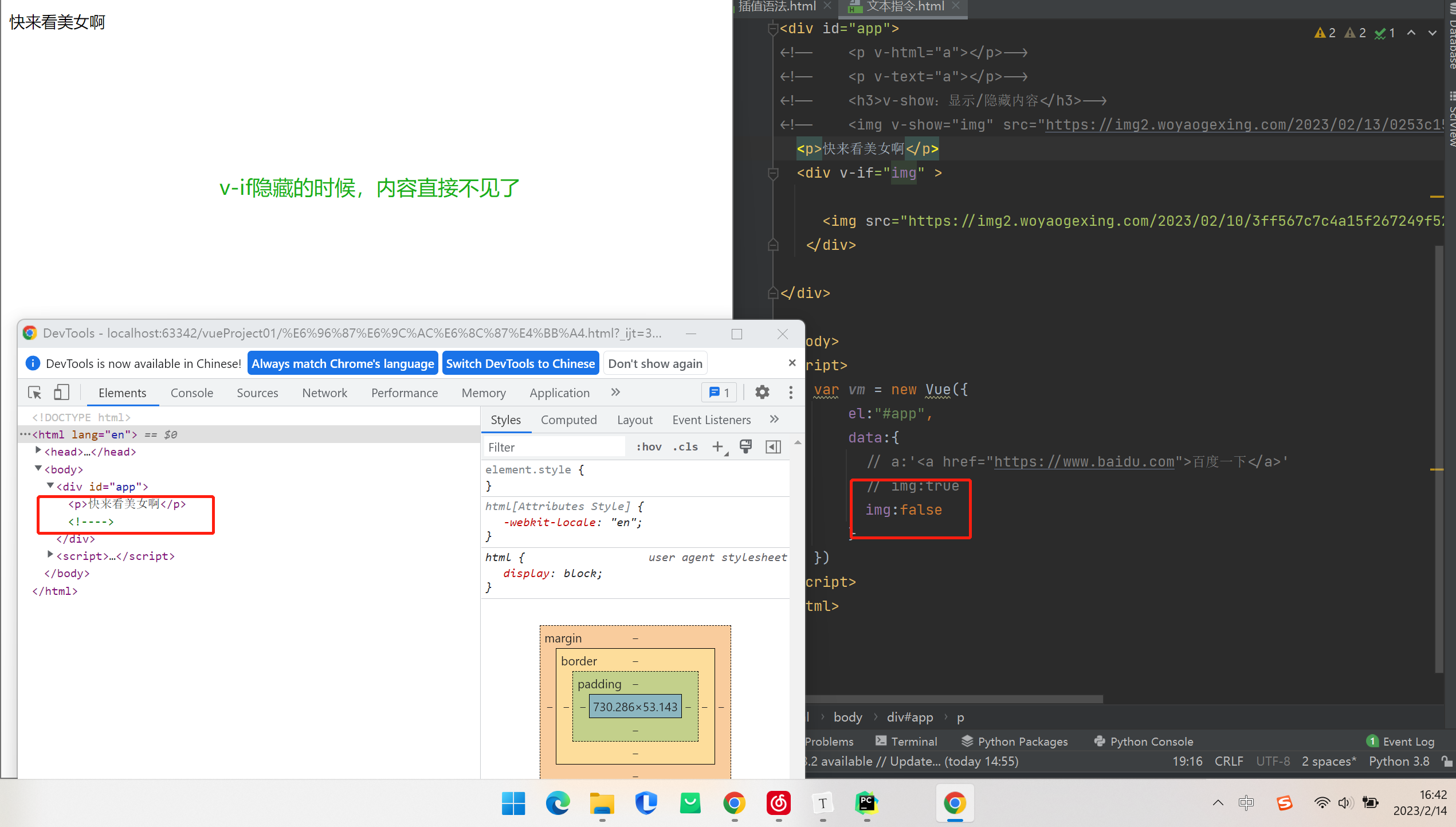Switch to 插值语法.html editor tab
The image size is (1456, 827).
pos(776,6)
